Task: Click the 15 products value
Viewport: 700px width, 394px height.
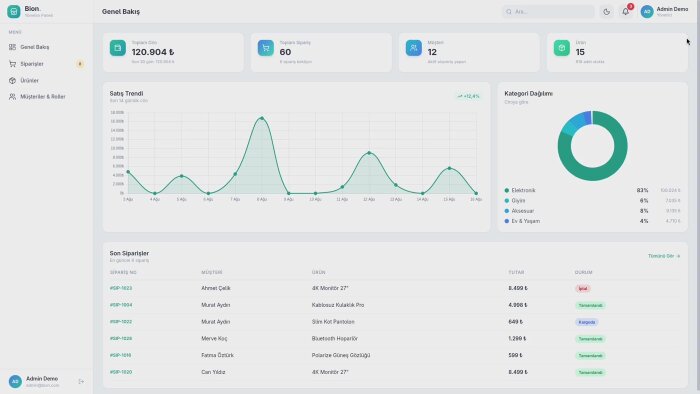Action: pos(580,52)
